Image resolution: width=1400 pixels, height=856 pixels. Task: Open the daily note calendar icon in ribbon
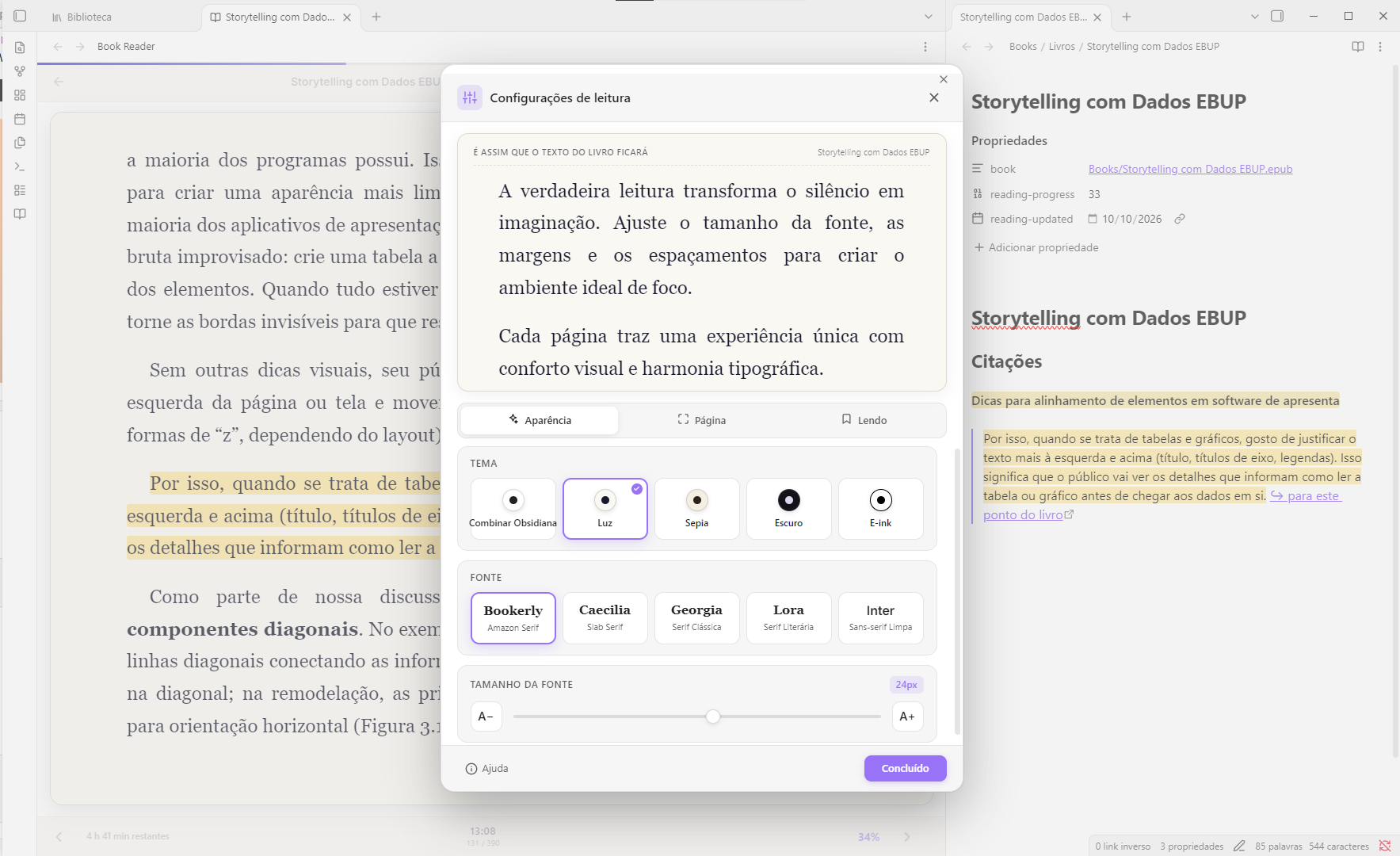[x=20, y=119]
